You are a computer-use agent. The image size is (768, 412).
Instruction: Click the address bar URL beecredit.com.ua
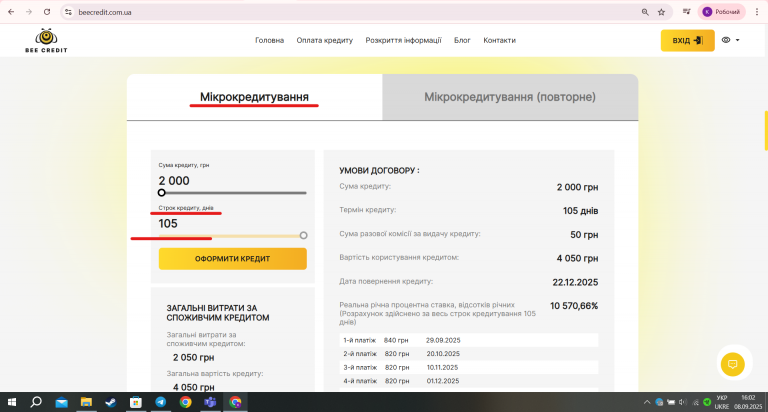(105, 12)
